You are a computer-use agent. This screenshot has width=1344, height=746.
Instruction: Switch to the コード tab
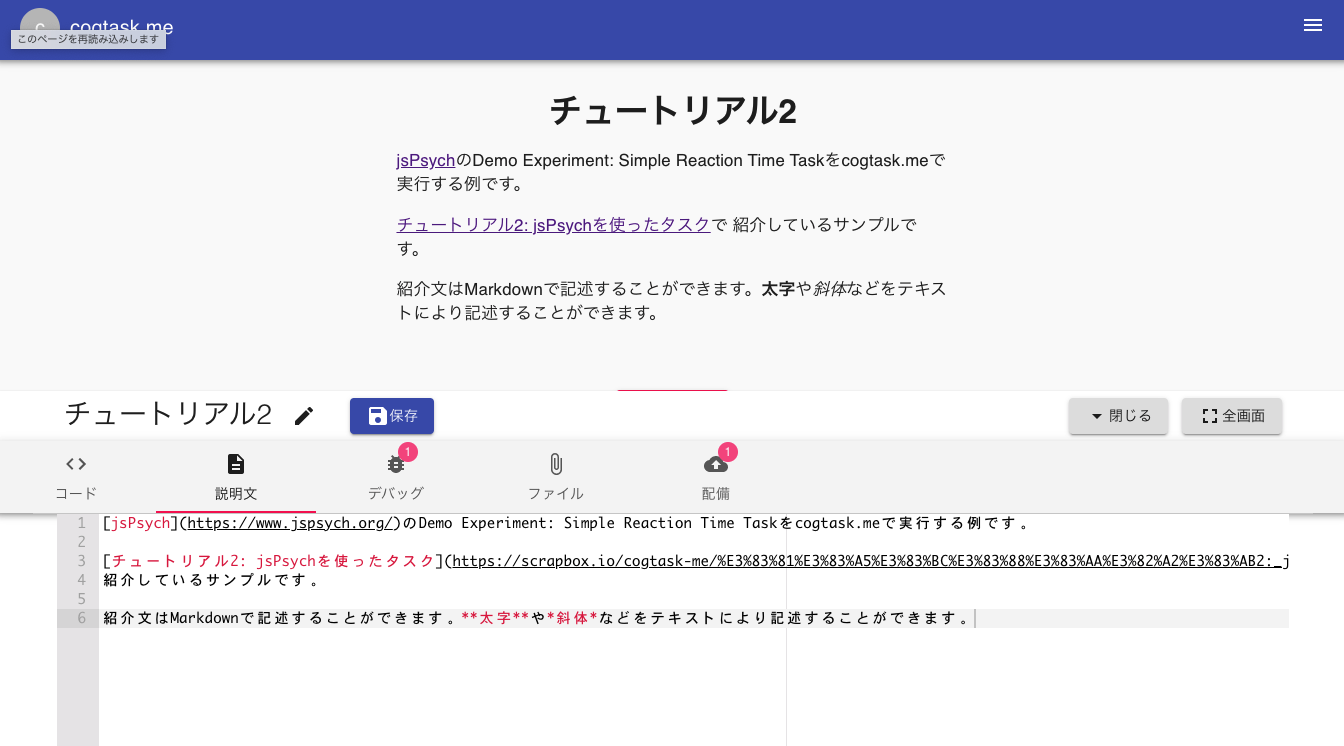[x=76, y=477]
